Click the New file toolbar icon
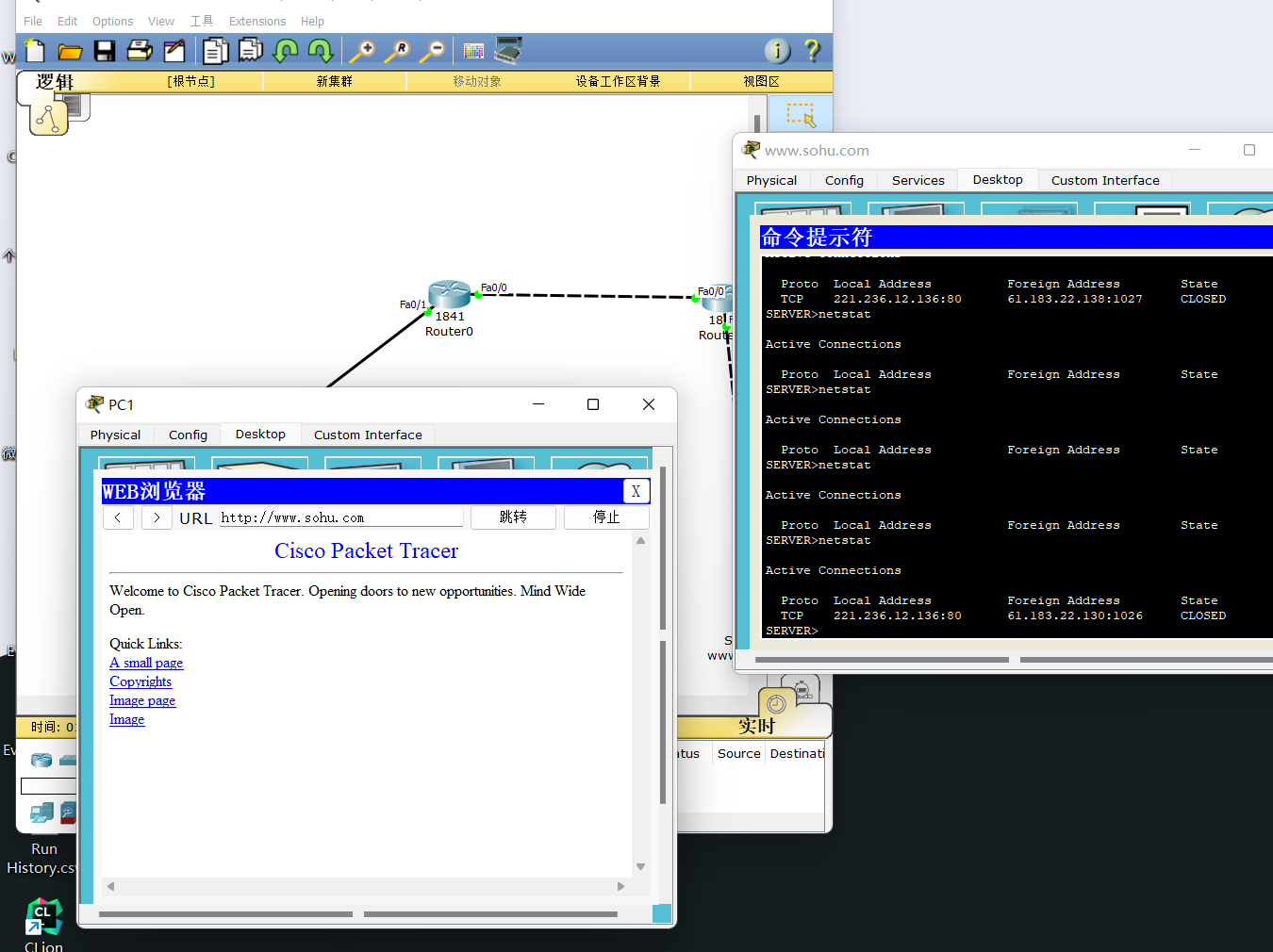1273x952 pixels. point(35,51)
